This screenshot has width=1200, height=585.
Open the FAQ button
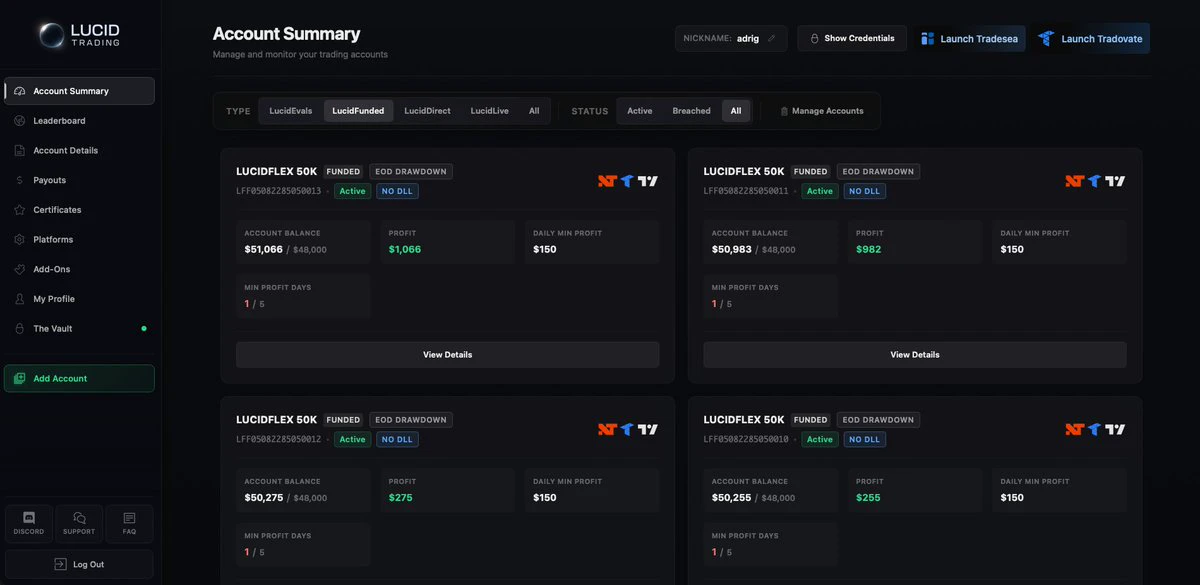click(x=129, y=523)
